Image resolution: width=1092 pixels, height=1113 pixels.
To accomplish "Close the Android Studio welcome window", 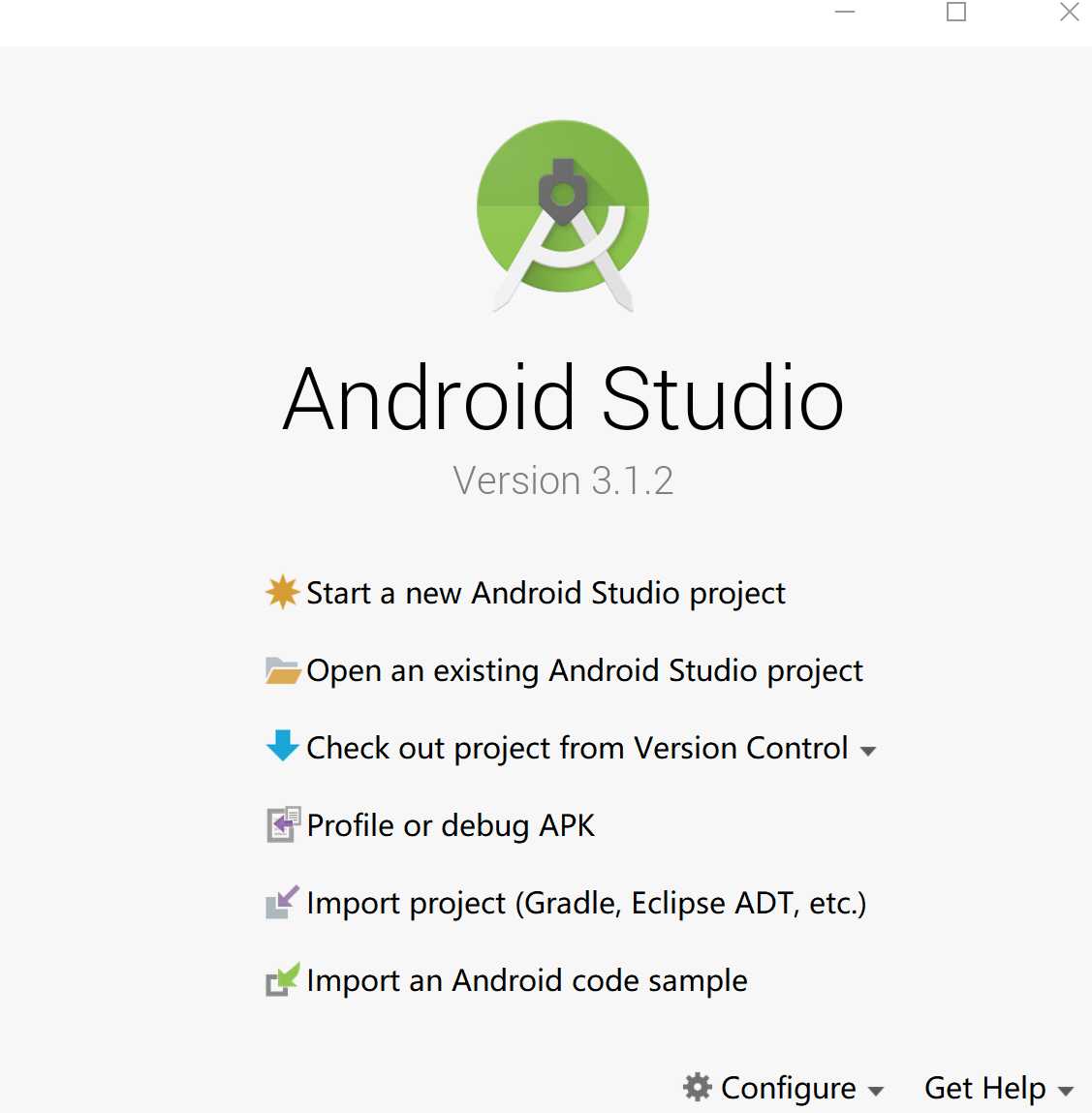I will (x=1070, y=12).
